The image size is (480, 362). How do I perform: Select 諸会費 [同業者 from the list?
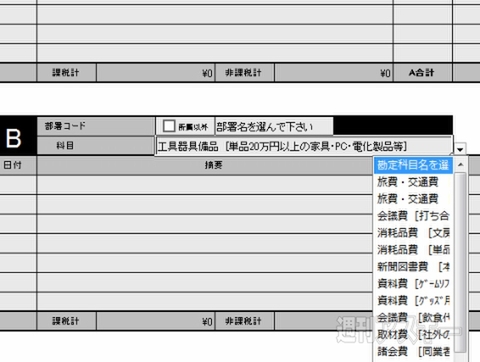point(413,351)
